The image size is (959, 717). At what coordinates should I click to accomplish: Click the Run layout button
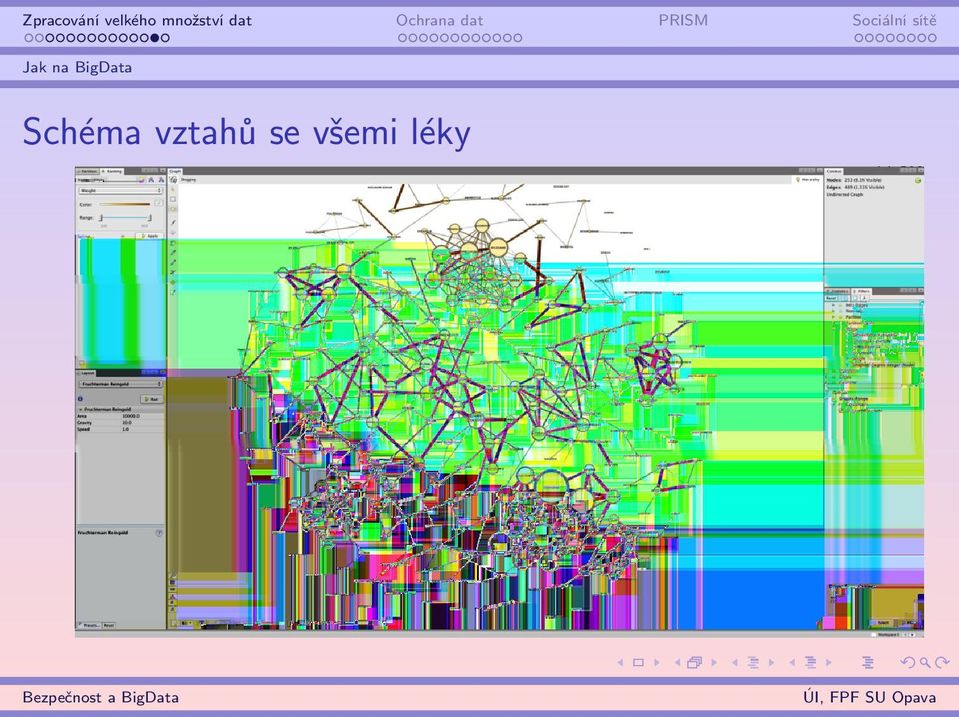pos(152,399)
